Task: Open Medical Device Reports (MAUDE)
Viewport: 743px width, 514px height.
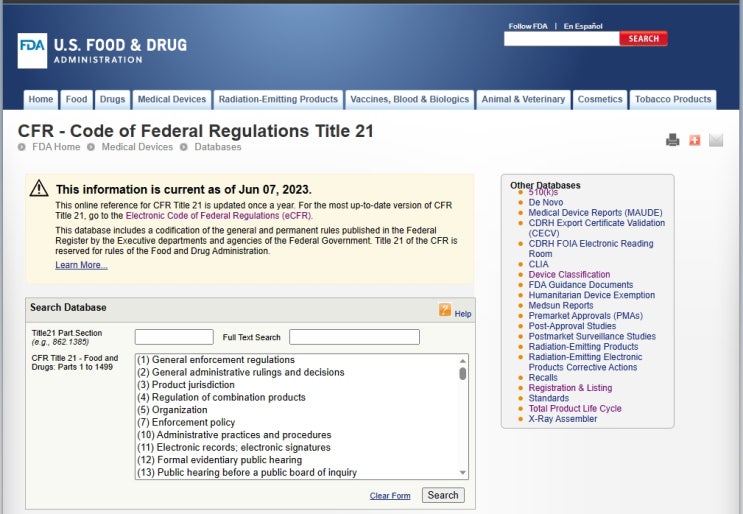Action: [x=595, y=213]
